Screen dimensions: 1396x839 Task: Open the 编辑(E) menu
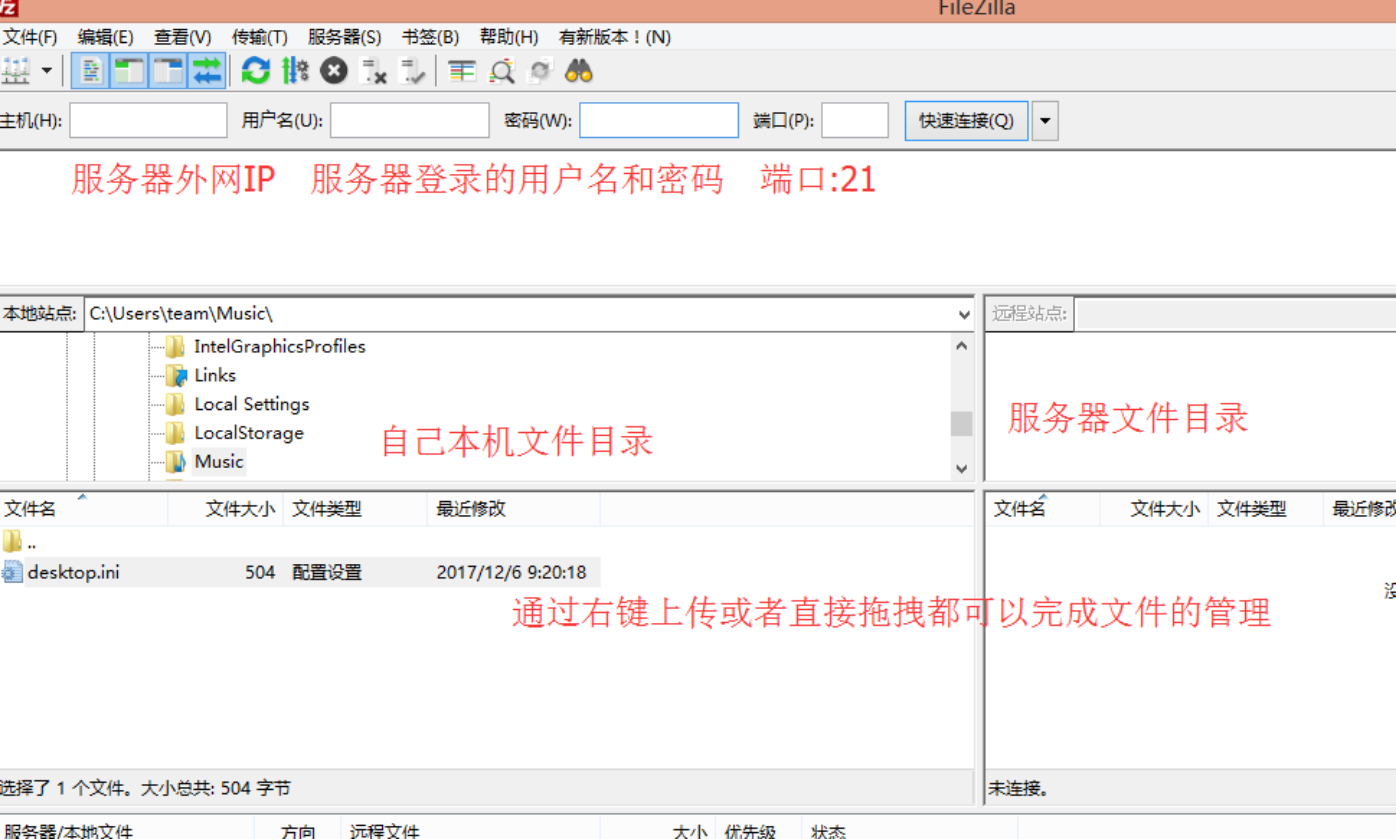[x=106, y=37]
